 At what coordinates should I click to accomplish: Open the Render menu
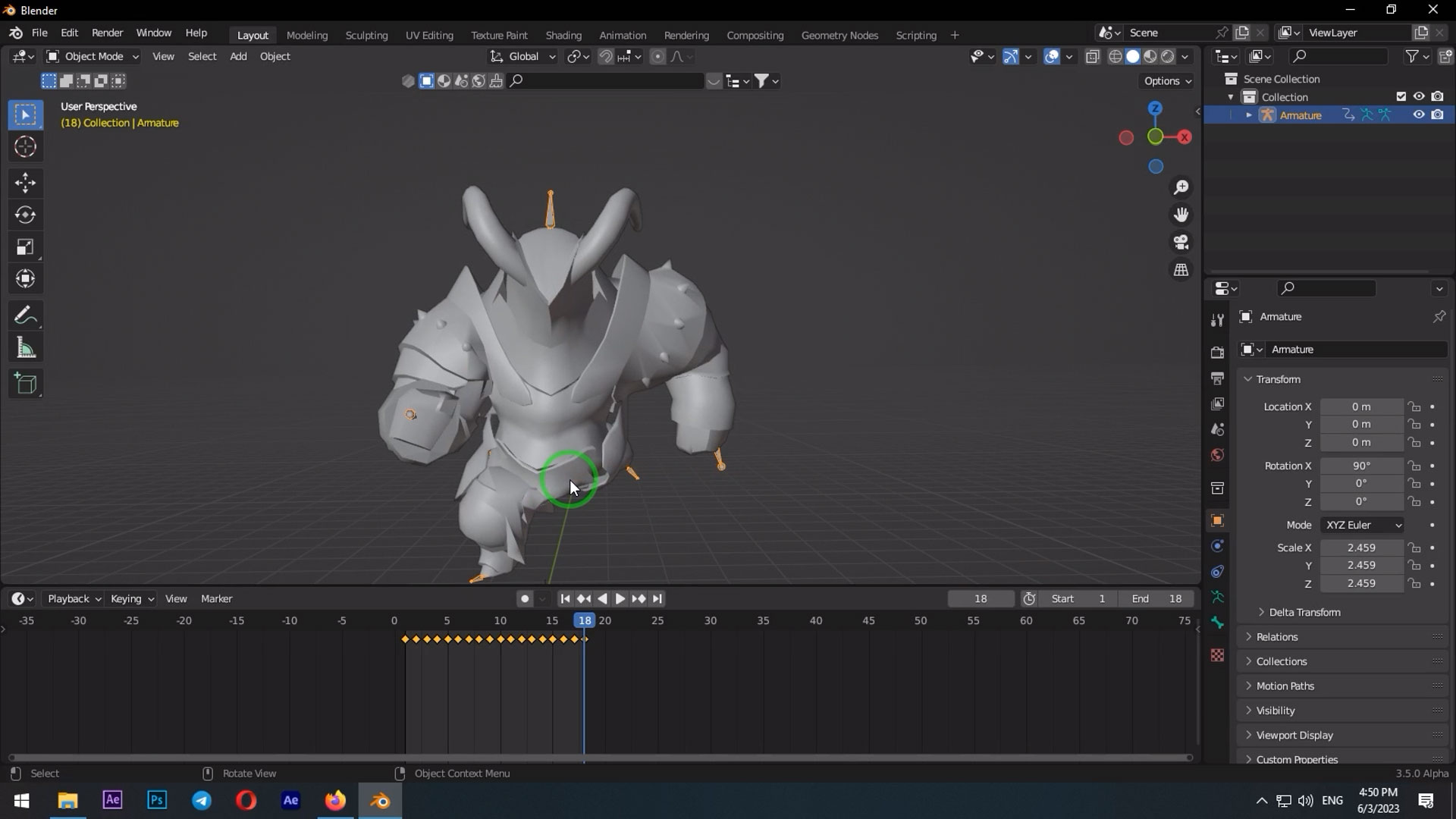(x=107, y=33)
